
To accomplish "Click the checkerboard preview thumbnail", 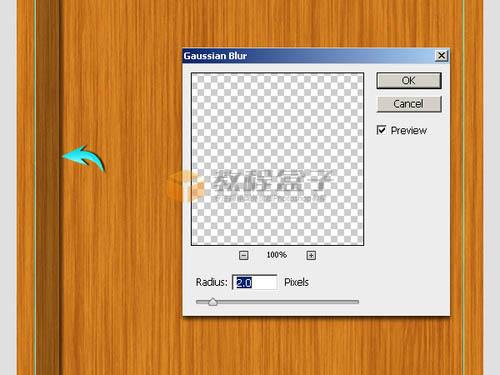I will coord(277,159).
